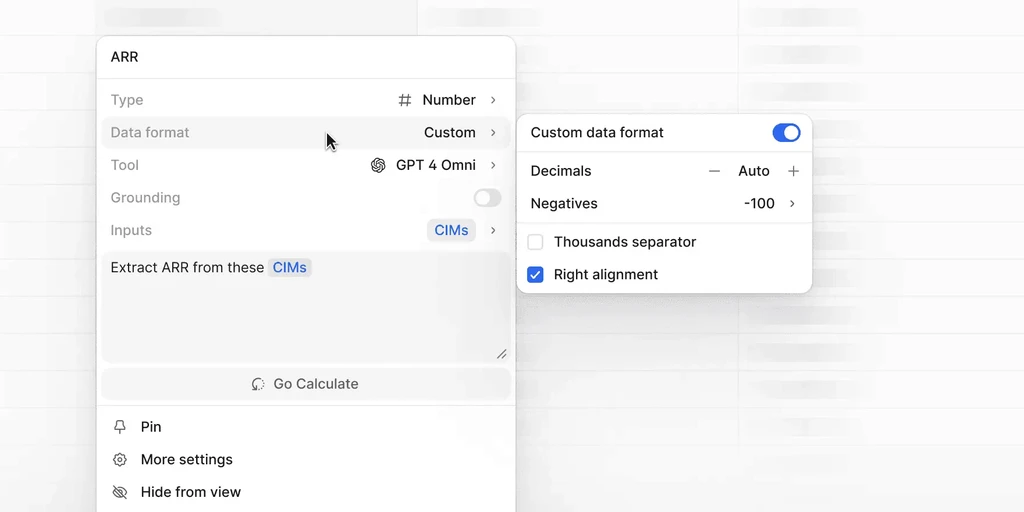
Task: Click the Decimals label
Action: [561, 171]
